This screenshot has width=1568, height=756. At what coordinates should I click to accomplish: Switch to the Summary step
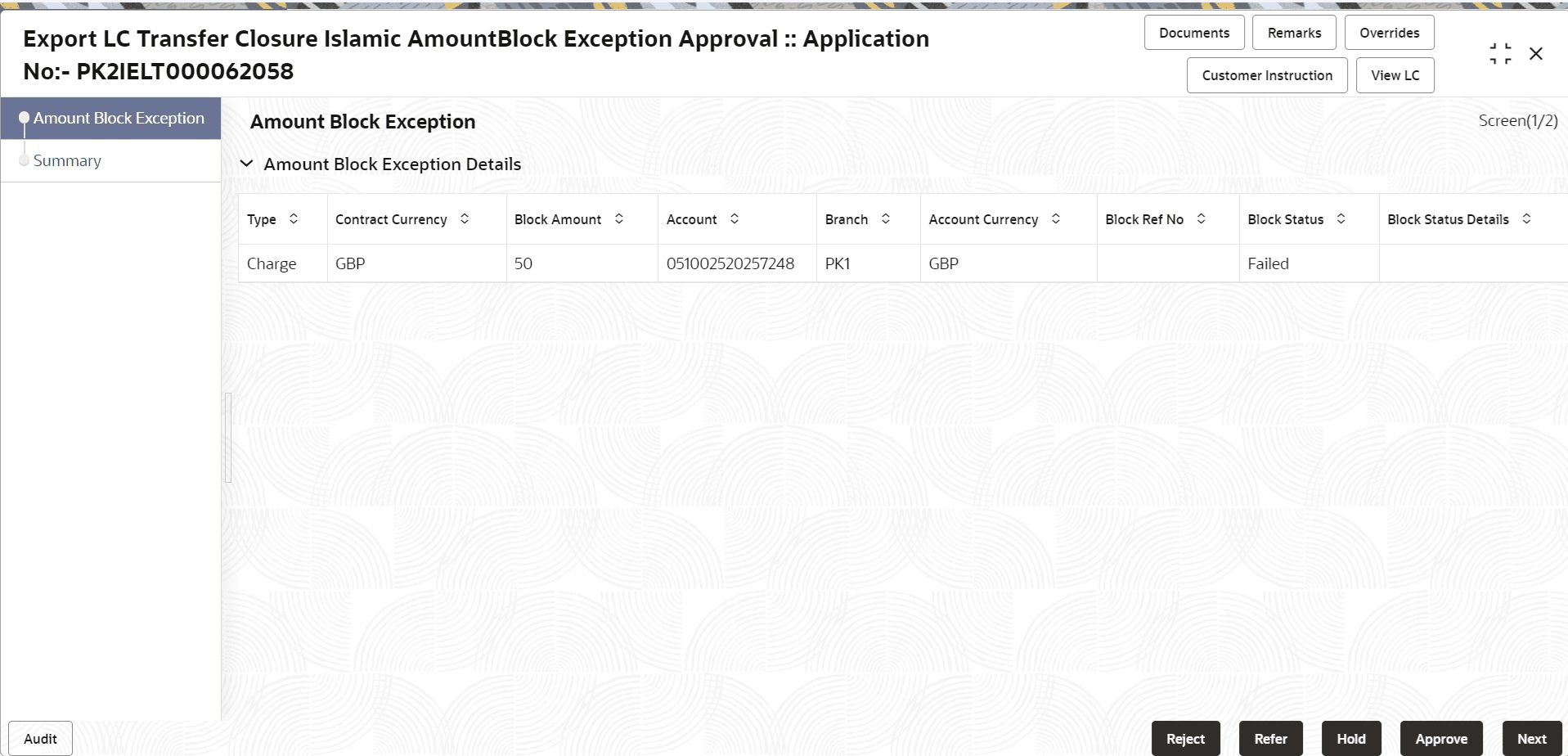67,160
